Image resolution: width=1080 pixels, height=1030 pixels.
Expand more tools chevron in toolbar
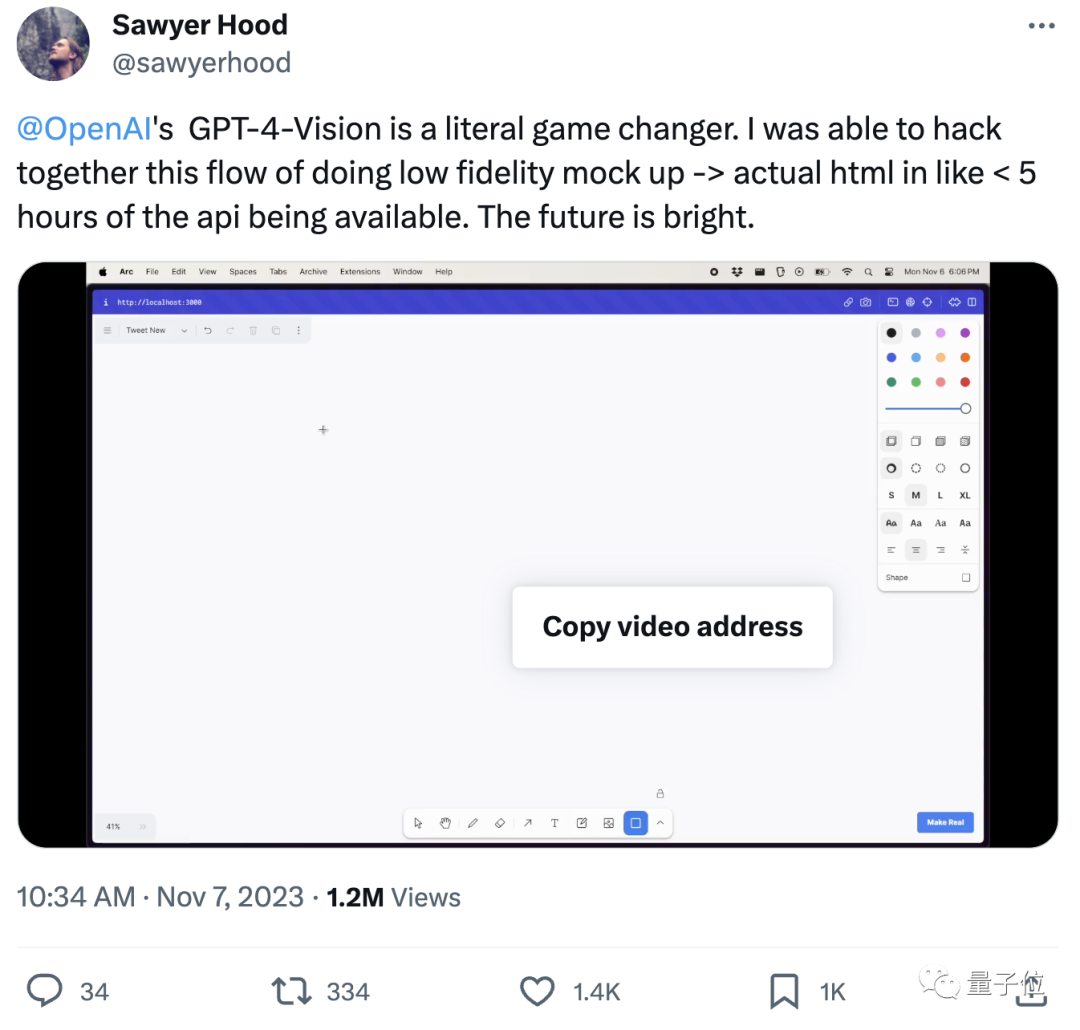point(661,823)
